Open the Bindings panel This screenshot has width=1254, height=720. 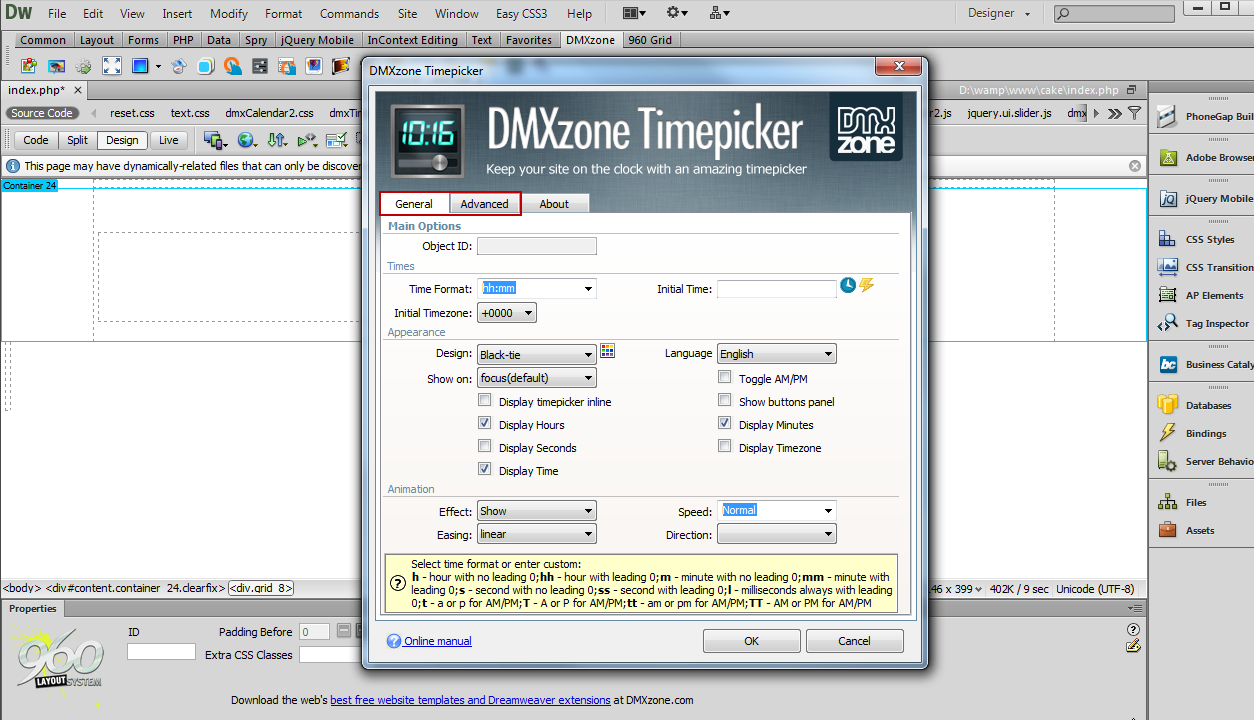tap(1204, 433)
